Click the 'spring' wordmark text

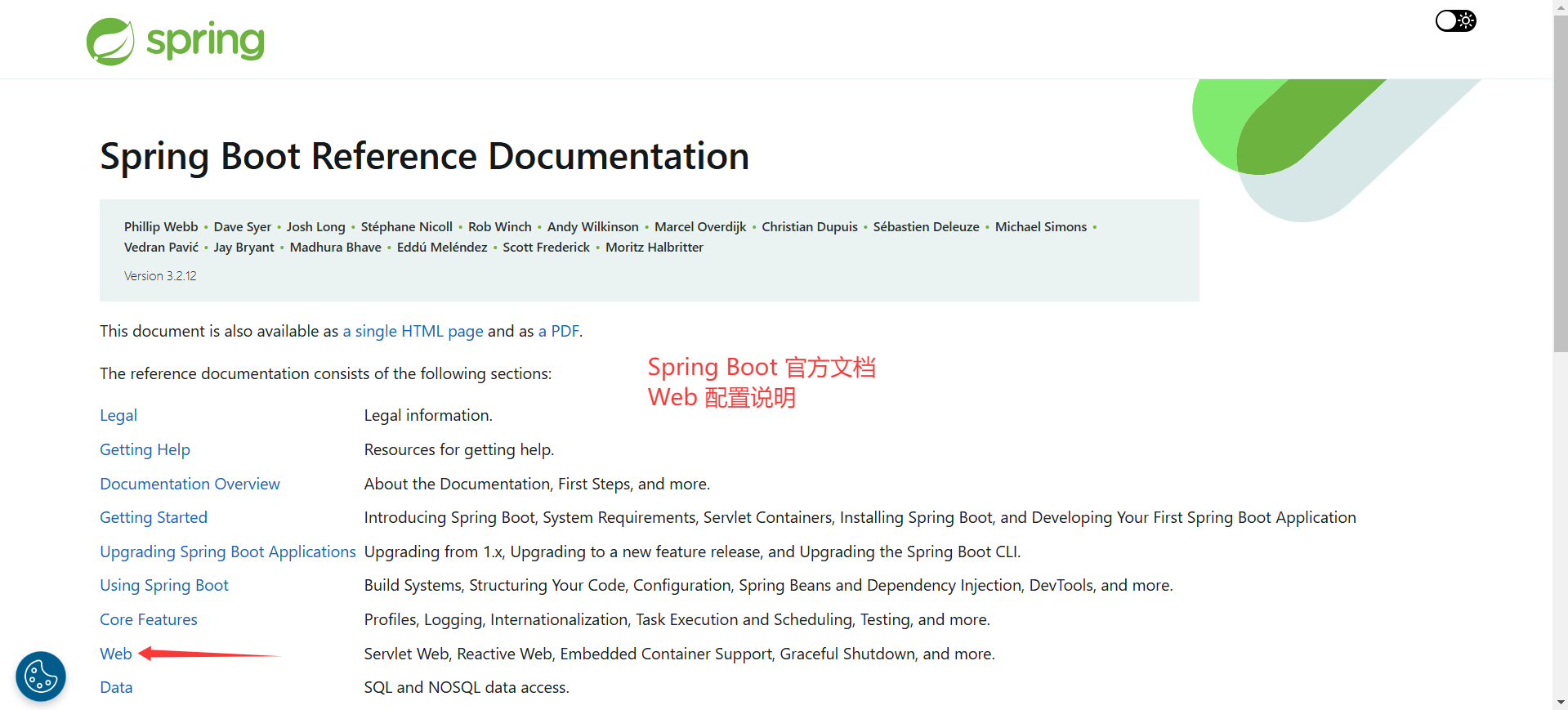click(x=205, y=41)
